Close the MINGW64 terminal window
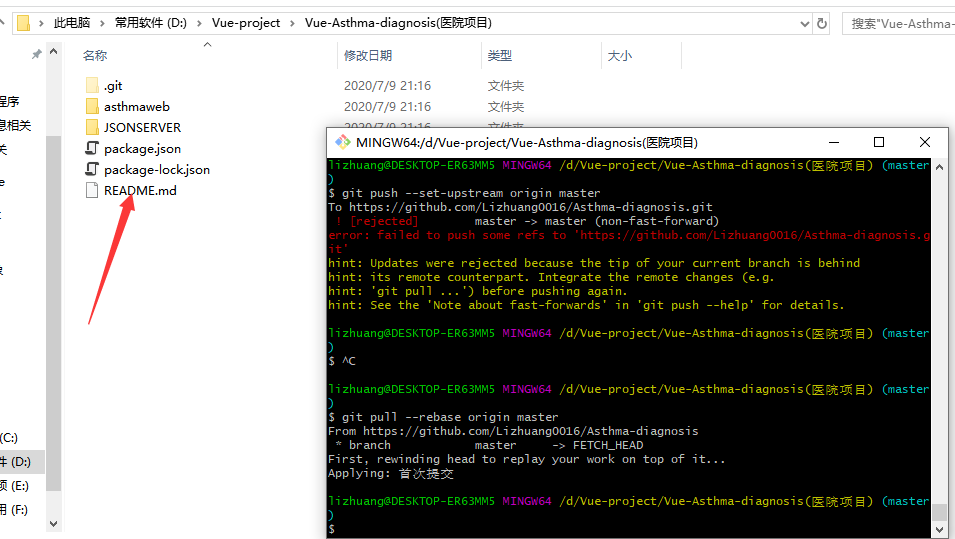Image resolution: width=955 pixels, height=539 pixels. coord(925,143)
